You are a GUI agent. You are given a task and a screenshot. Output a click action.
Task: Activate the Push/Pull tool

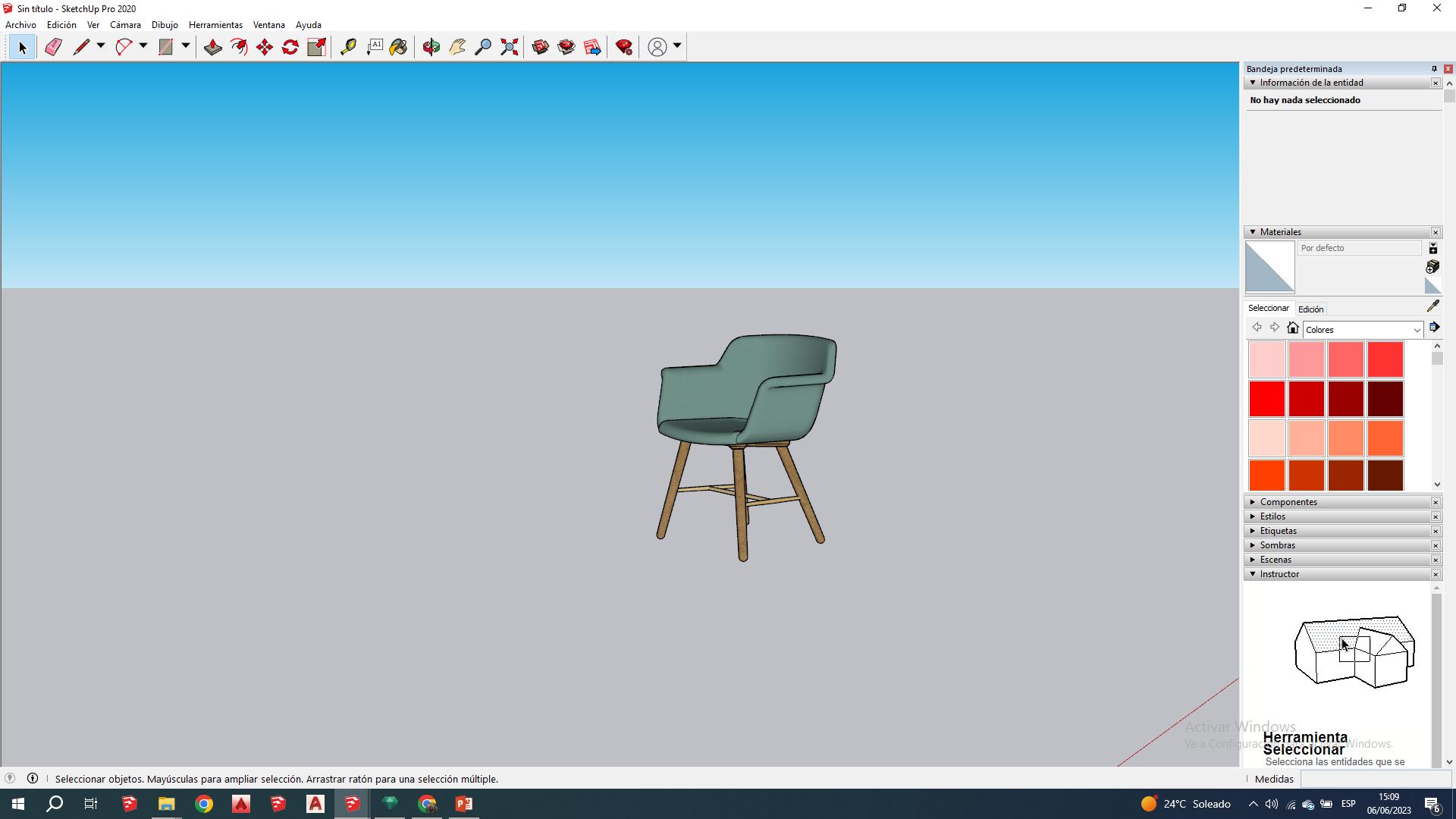point(213,47)
